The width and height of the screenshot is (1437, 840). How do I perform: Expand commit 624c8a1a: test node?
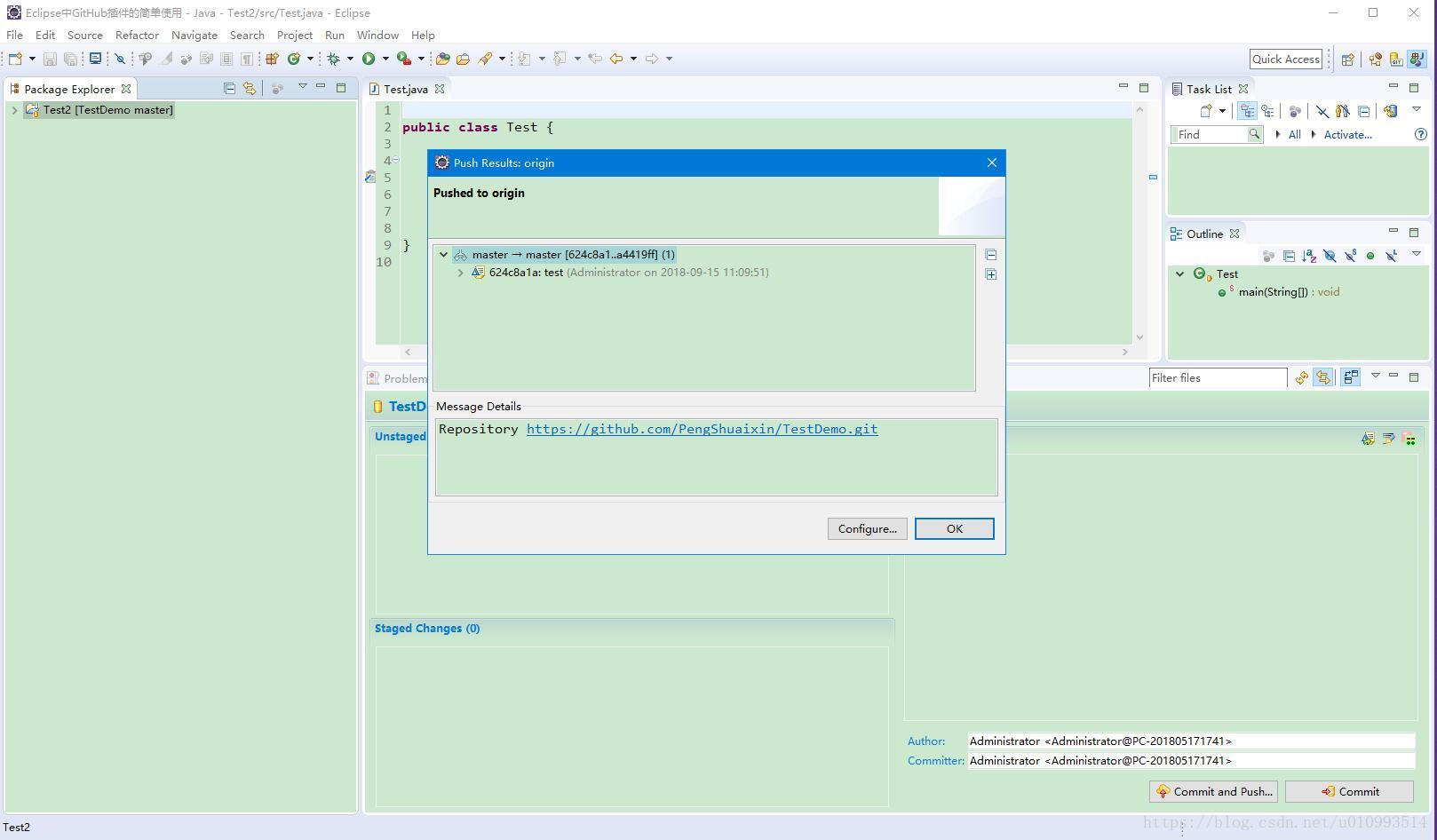coord(460,273)
